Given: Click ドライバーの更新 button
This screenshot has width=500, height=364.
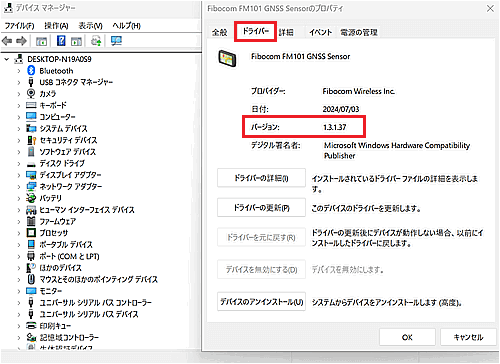Looking at the screenshot, I should point(261,208).
